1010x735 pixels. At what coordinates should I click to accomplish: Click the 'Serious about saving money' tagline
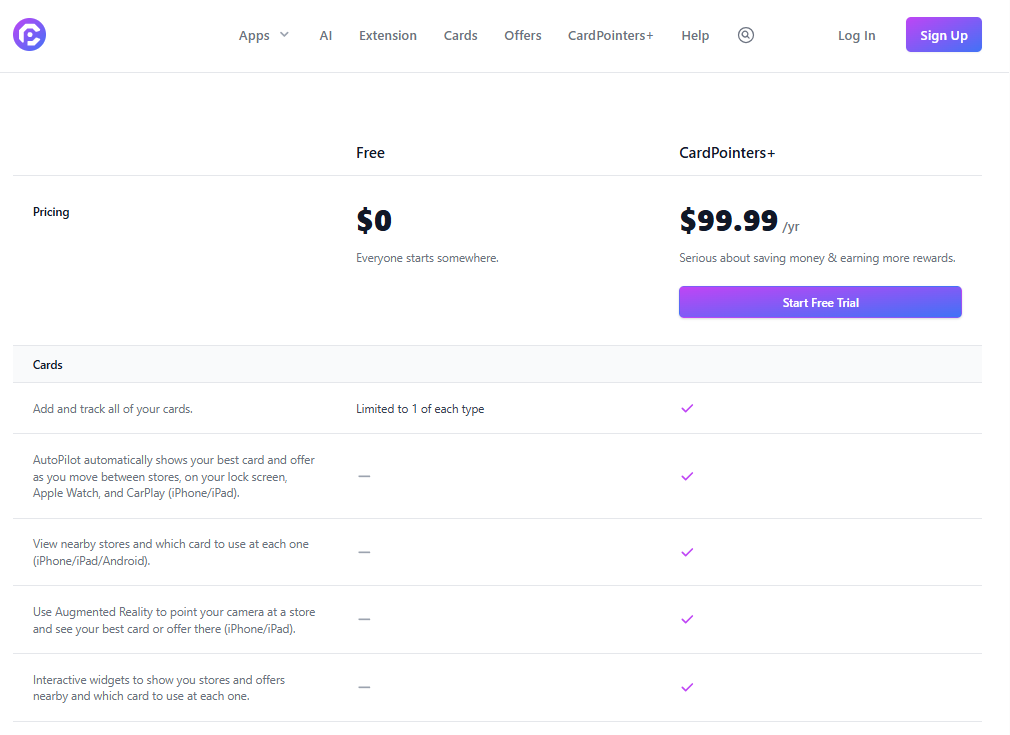click(817, 258)
